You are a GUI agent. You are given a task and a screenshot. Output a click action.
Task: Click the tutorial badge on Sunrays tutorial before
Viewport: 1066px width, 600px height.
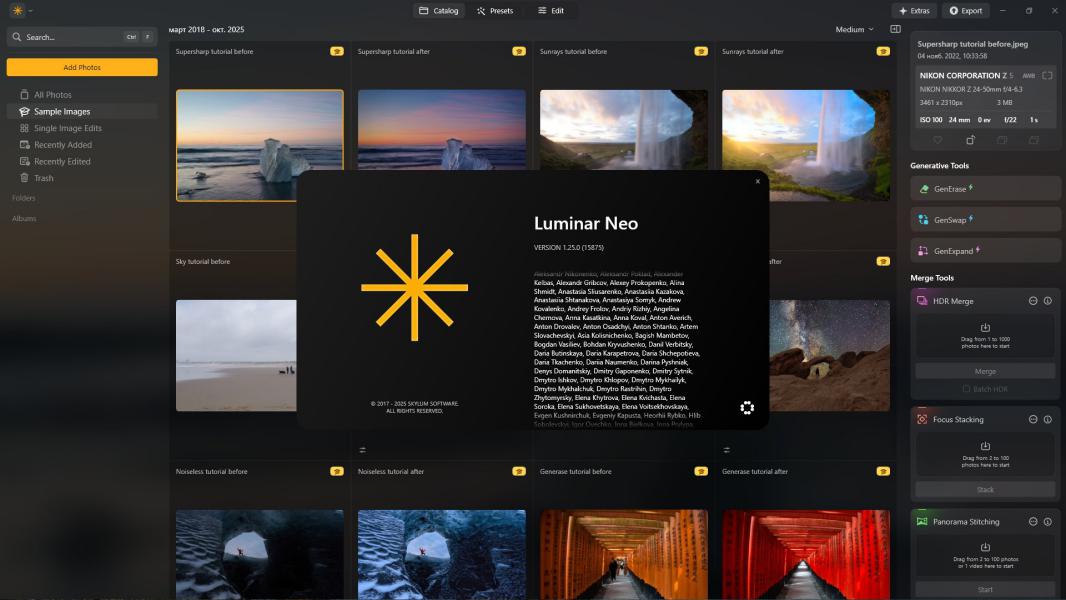pos(701,51)
